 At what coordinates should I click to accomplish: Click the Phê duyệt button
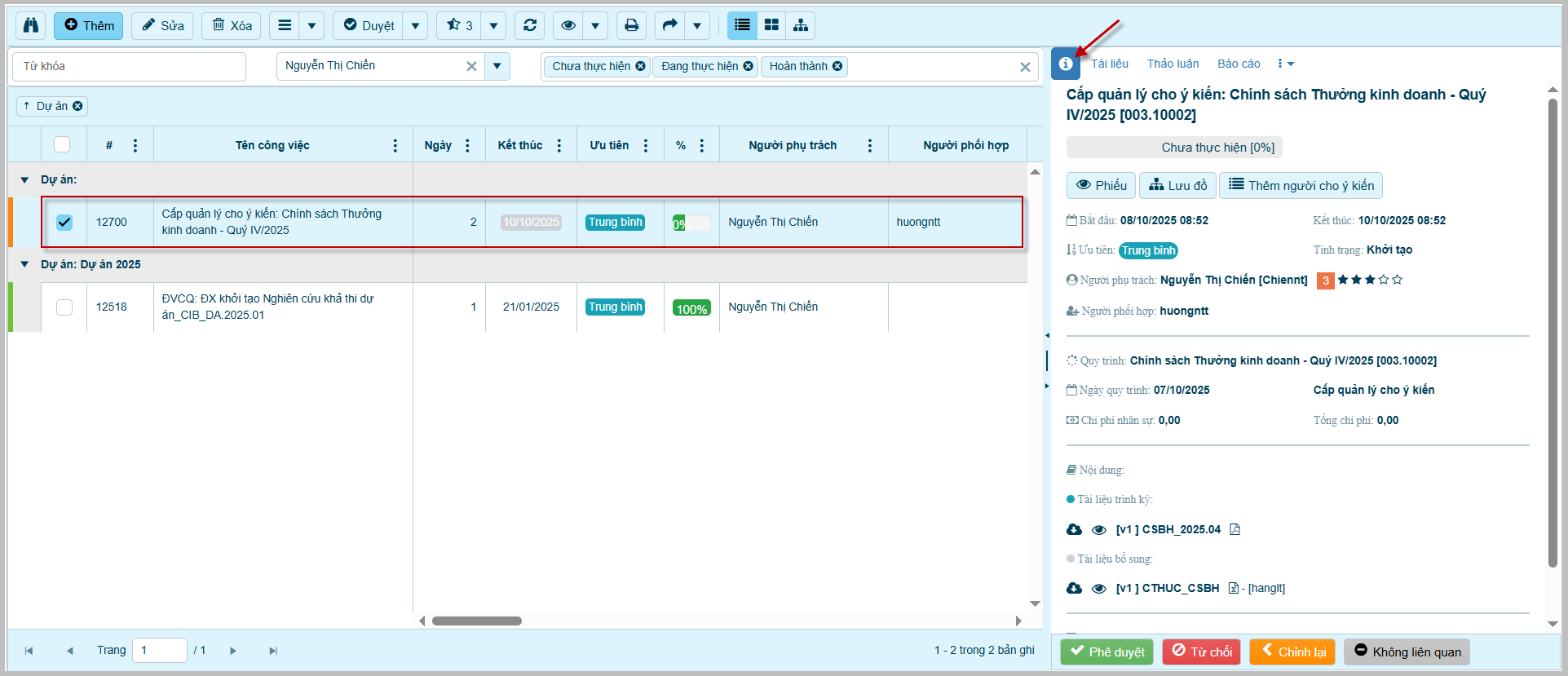(x=1106, y=652)
